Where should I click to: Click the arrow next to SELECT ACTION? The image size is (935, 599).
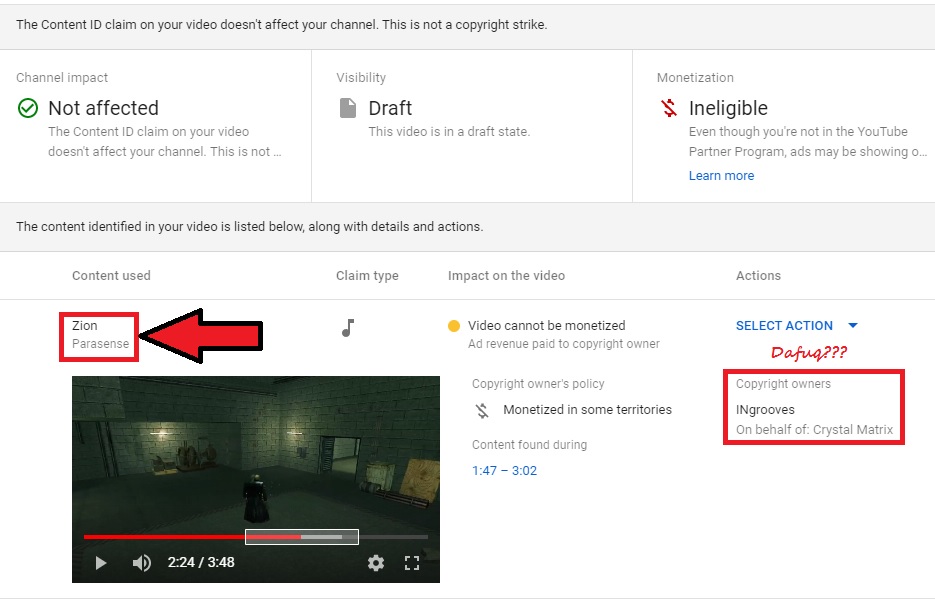pos(853,326)
